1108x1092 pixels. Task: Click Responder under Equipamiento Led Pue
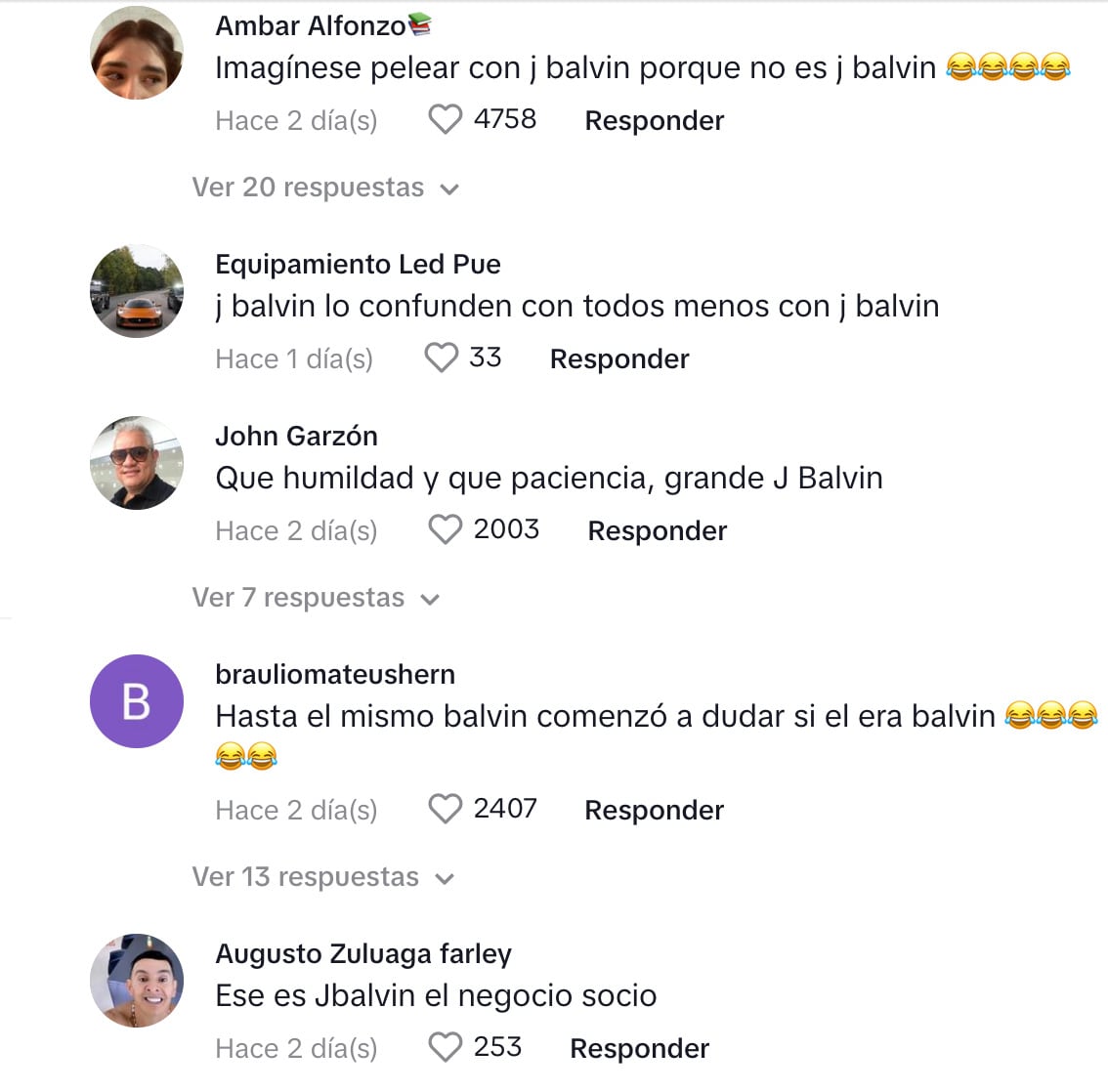click(619, 358)
